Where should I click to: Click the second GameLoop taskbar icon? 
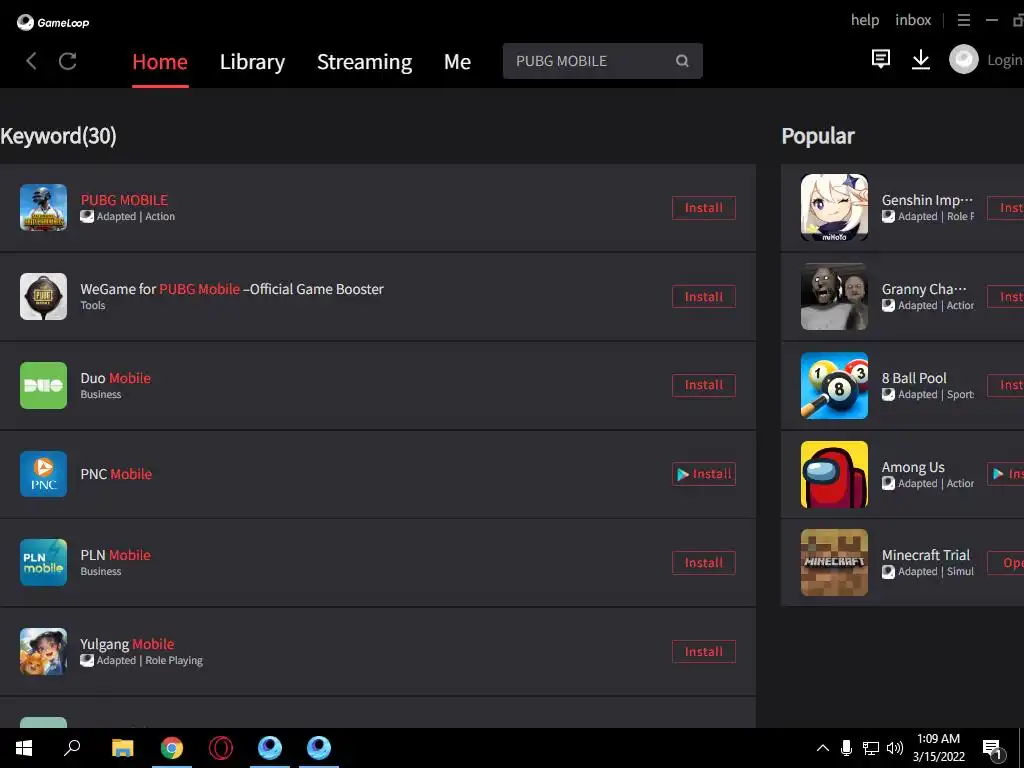pyautogui.click(x=319, y=748)
